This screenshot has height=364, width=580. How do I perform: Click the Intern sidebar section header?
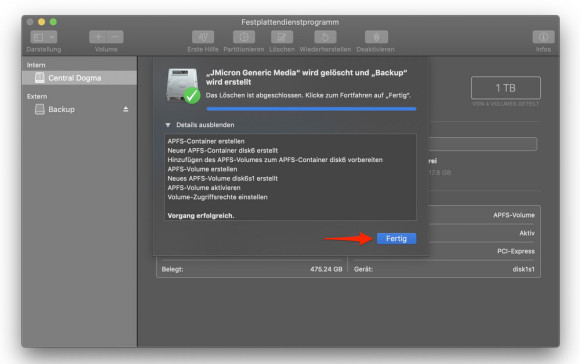coord(36,65)
